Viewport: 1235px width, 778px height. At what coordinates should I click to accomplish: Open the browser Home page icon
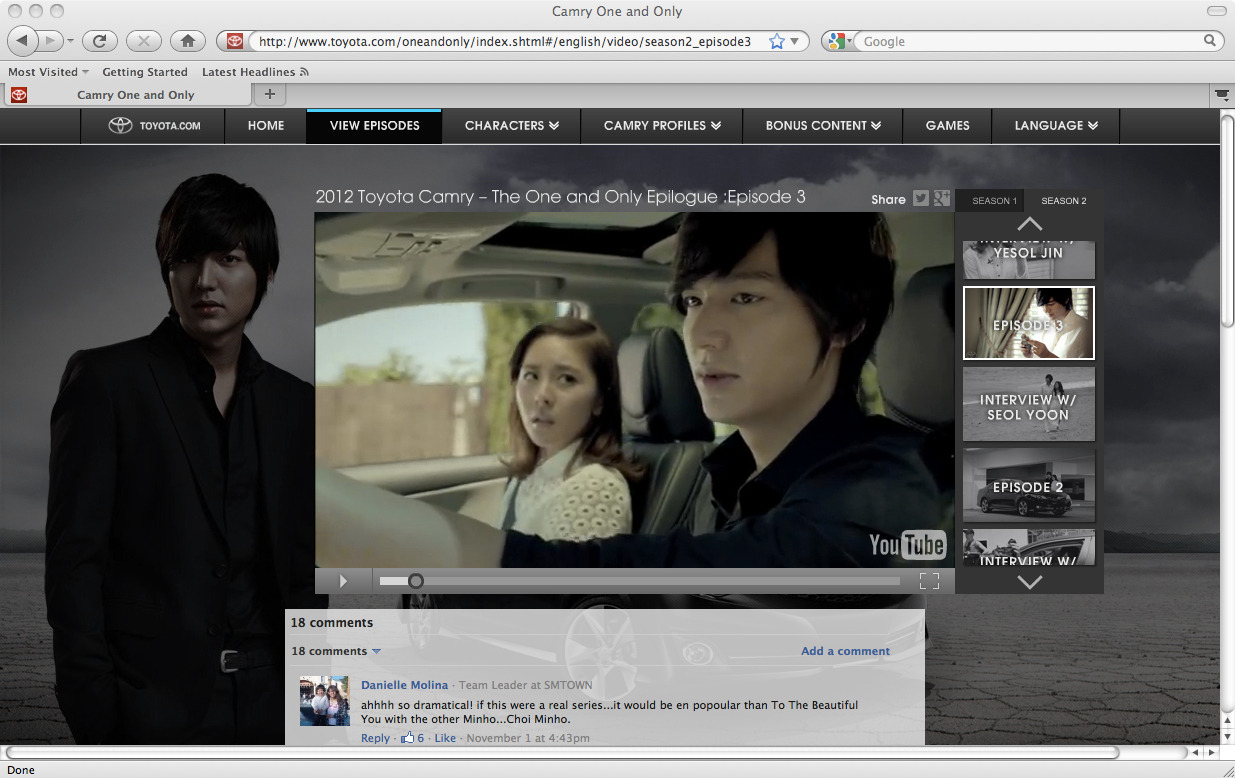pos(187,41)
